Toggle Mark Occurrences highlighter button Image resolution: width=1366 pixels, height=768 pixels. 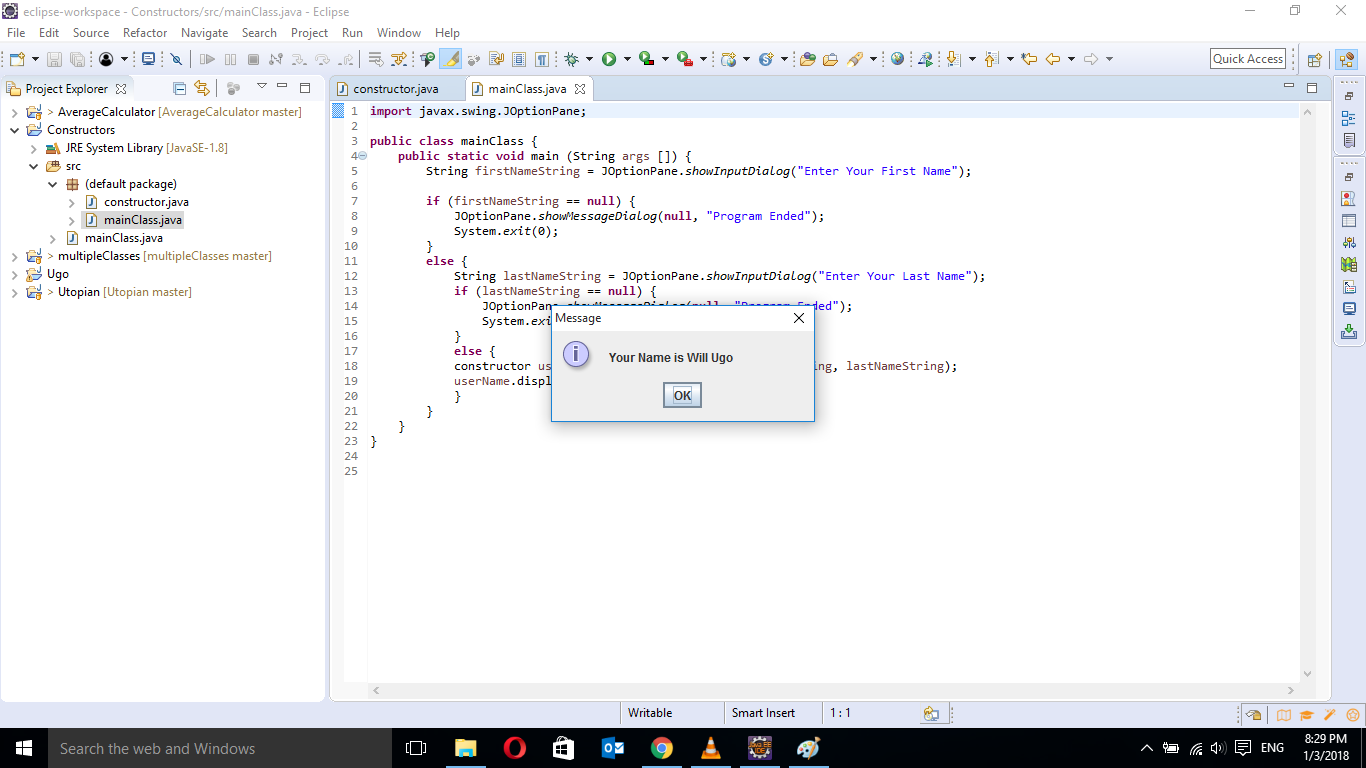[x=451, y=59]
